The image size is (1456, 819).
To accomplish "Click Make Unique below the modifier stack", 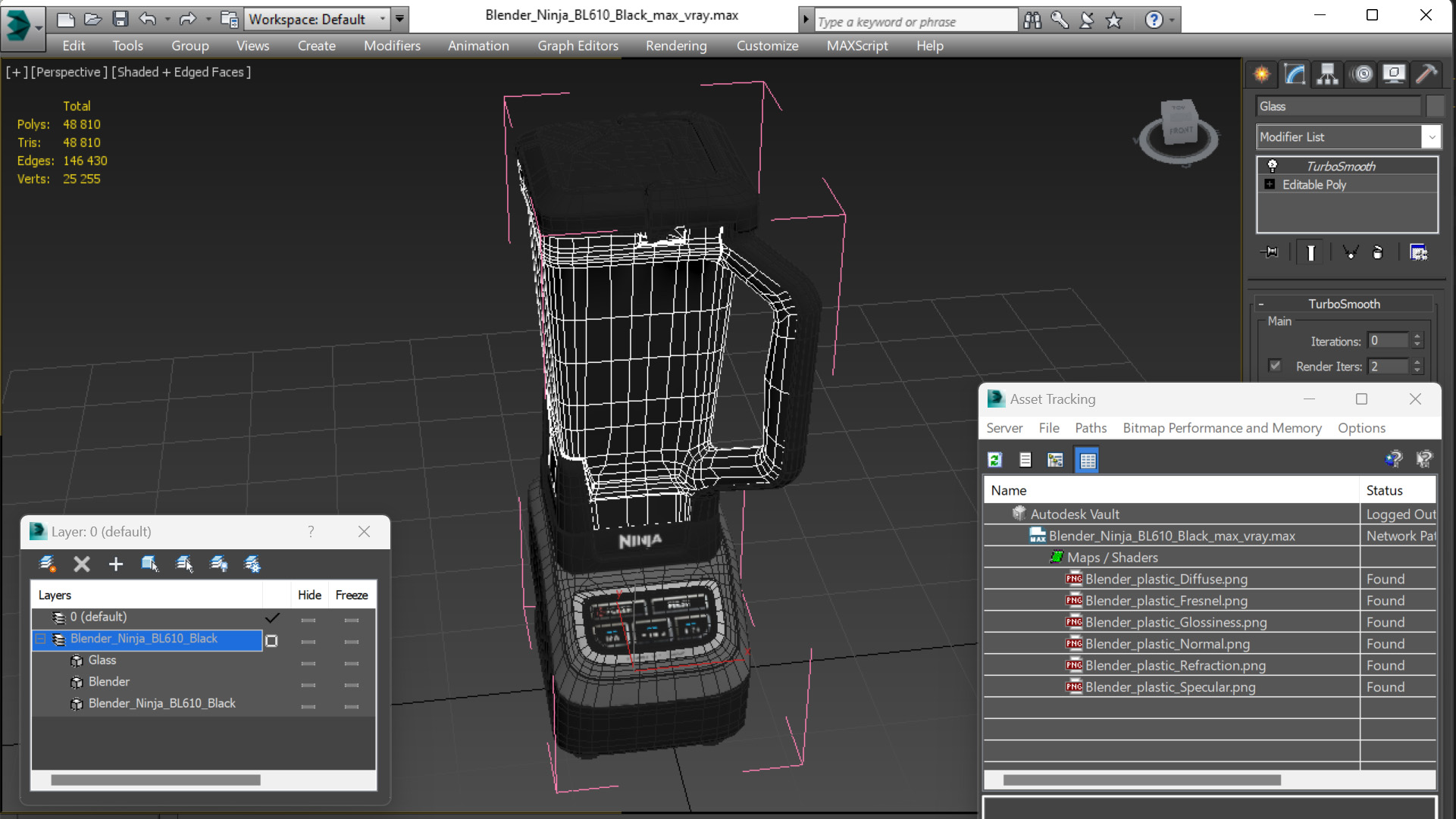I will (x=1350, y=252).
